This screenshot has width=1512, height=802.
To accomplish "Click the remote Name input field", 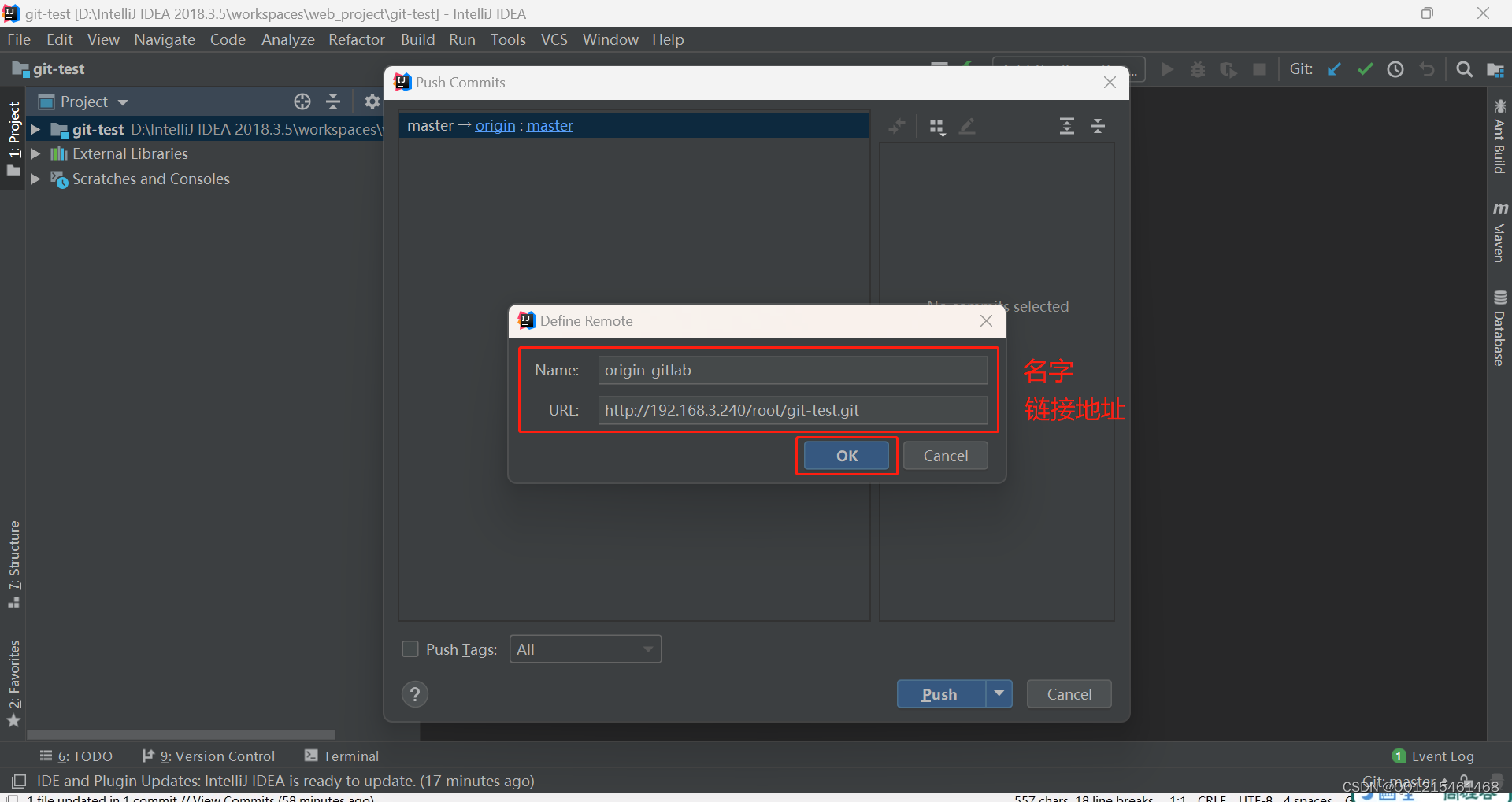I will pyautogui.click(x=793, y=370).
